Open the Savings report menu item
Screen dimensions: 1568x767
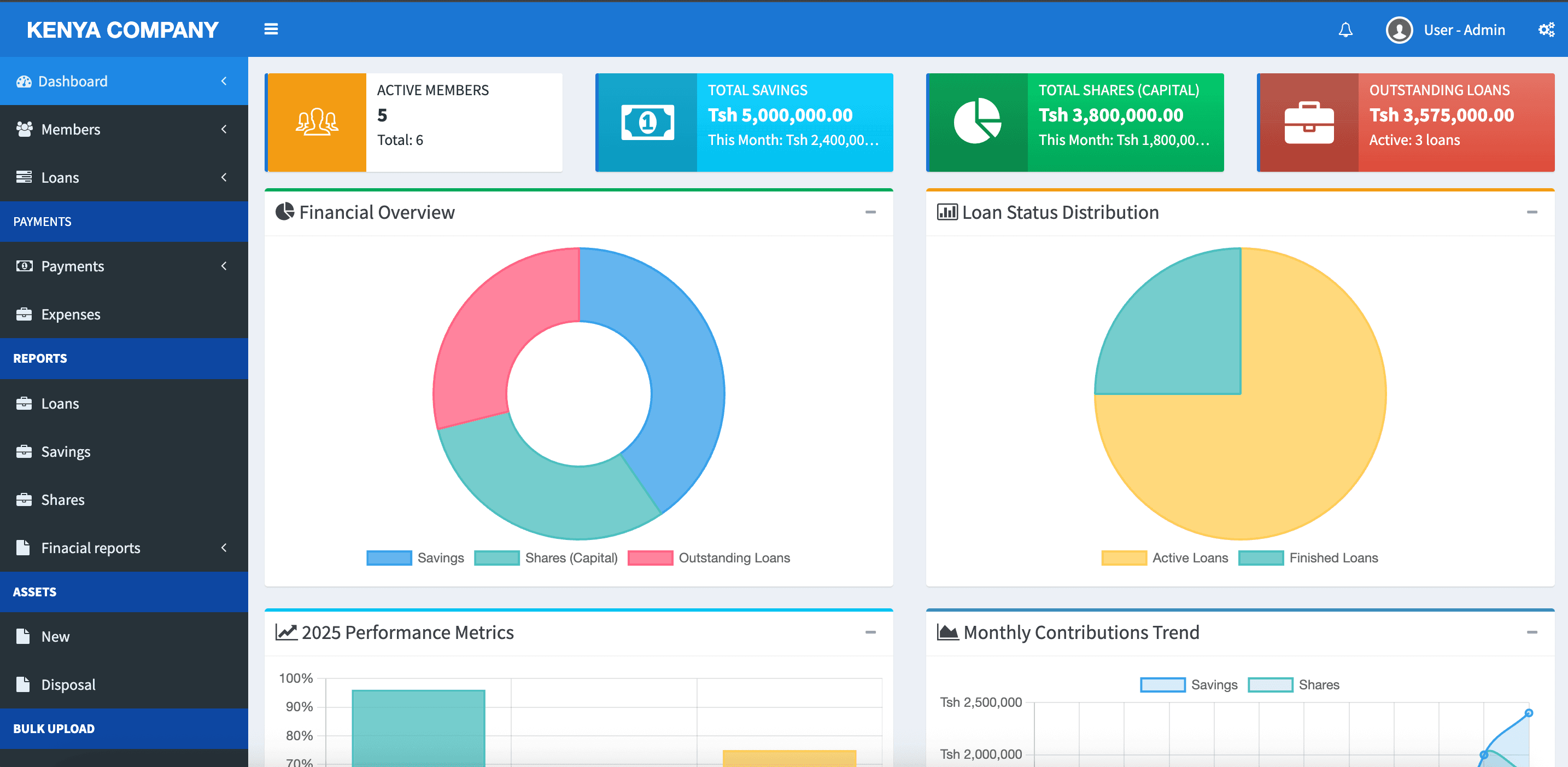66,451
